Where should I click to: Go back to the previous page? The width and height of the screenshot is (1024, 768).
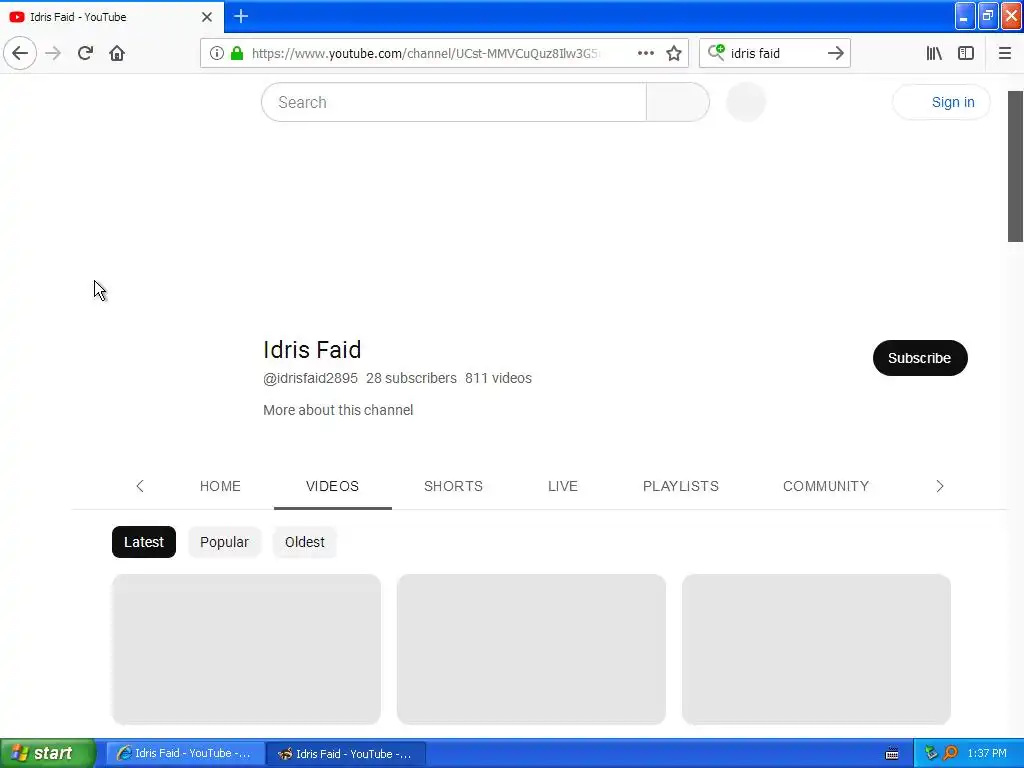click(20, 53)
